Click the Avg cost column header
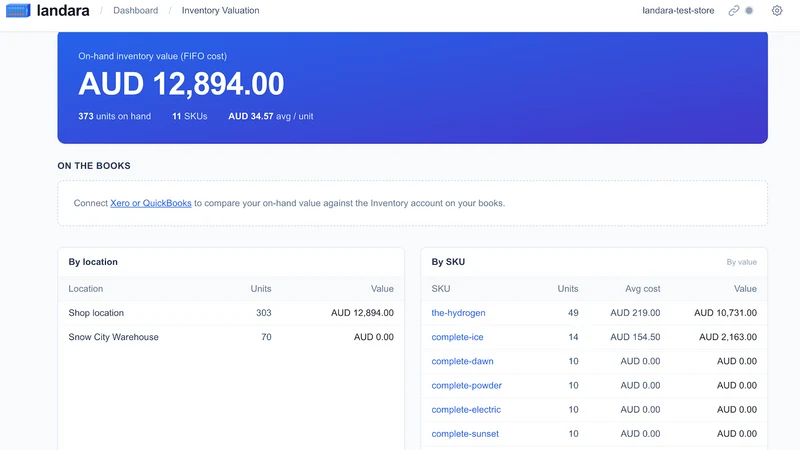 click(642, 289)
